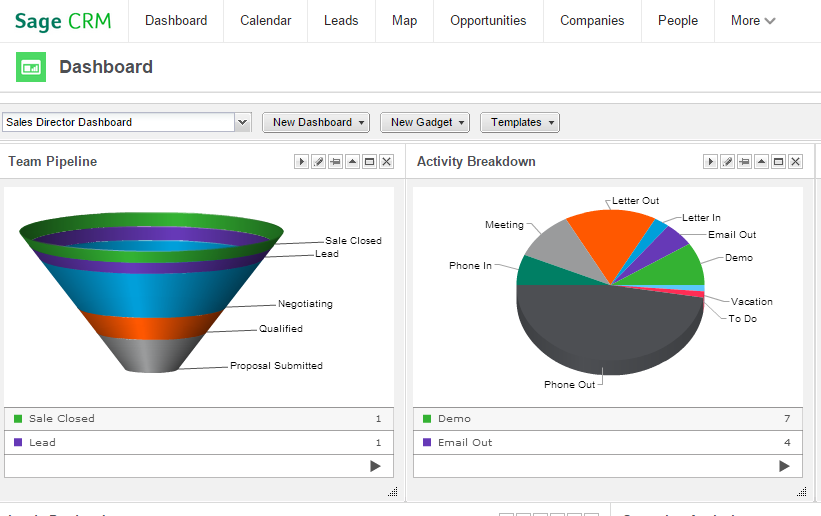Open the Map tab
The image size is (821, 516).
404,21
